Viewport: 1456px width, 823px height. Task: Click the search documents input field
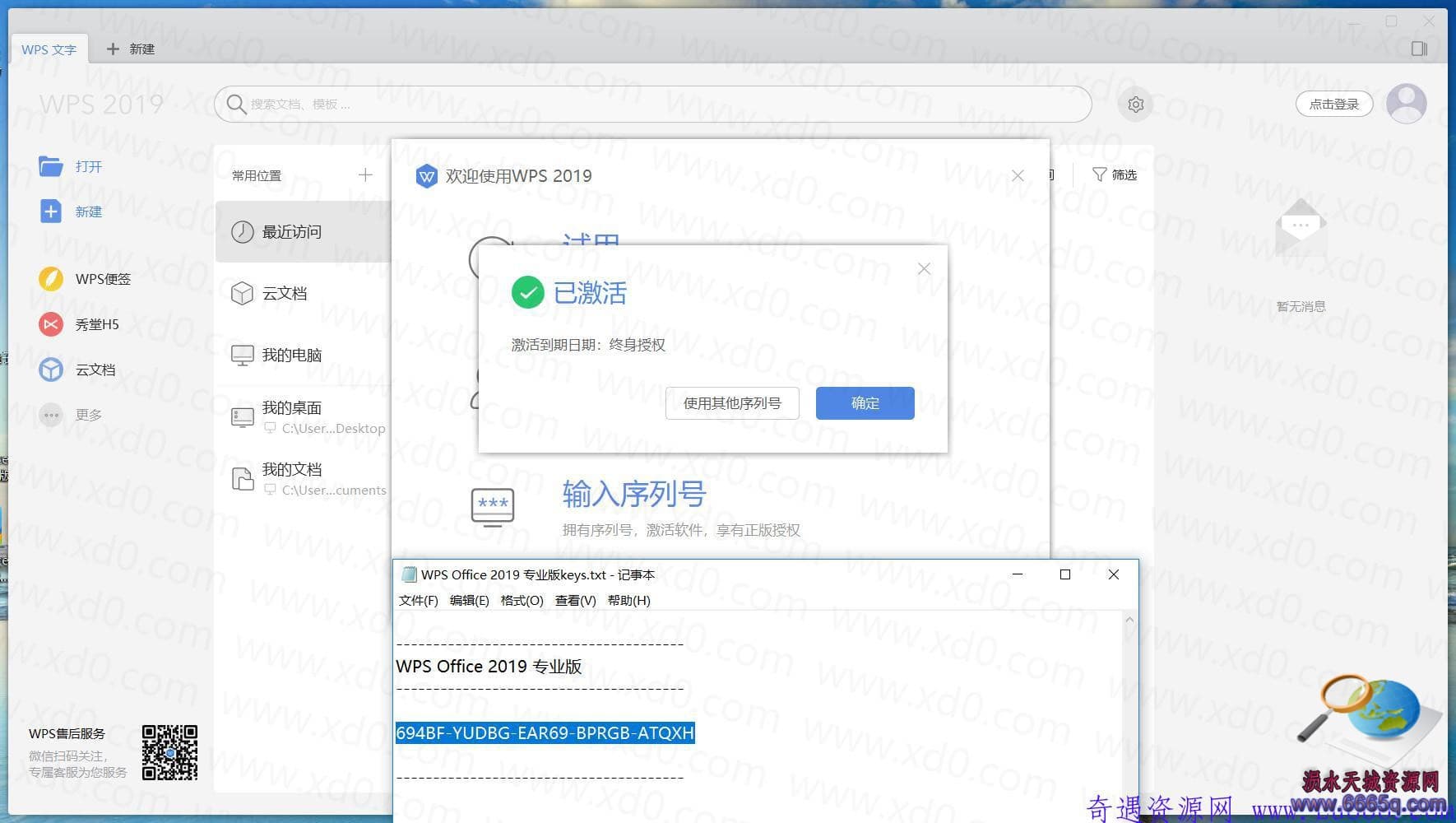[653, 105]
